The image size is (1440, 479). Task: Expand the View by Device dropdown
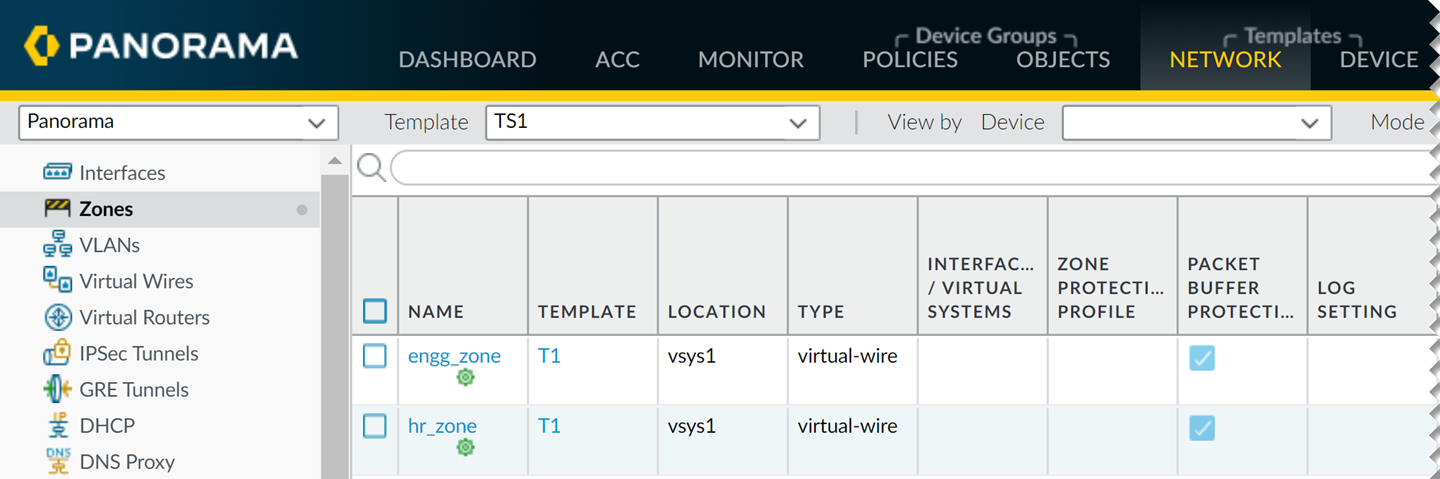coord(1196,123)
